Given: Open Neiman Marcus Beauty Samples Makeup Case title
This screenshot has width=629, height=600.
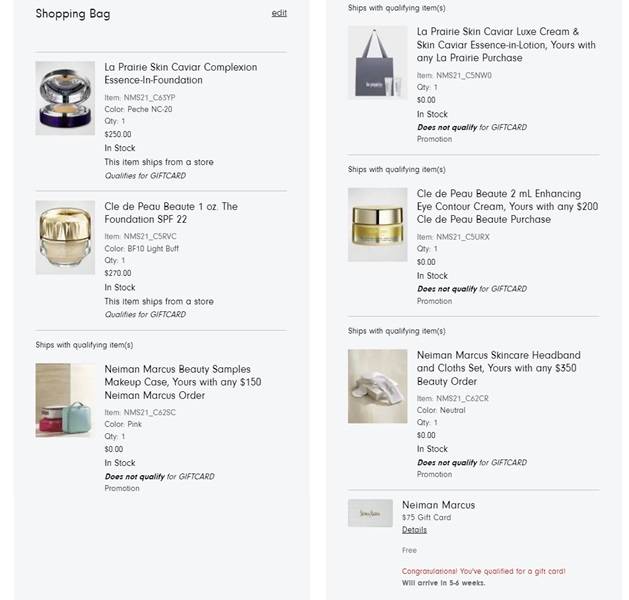Looking at the screenshot, I should click(x=183, y=382).
